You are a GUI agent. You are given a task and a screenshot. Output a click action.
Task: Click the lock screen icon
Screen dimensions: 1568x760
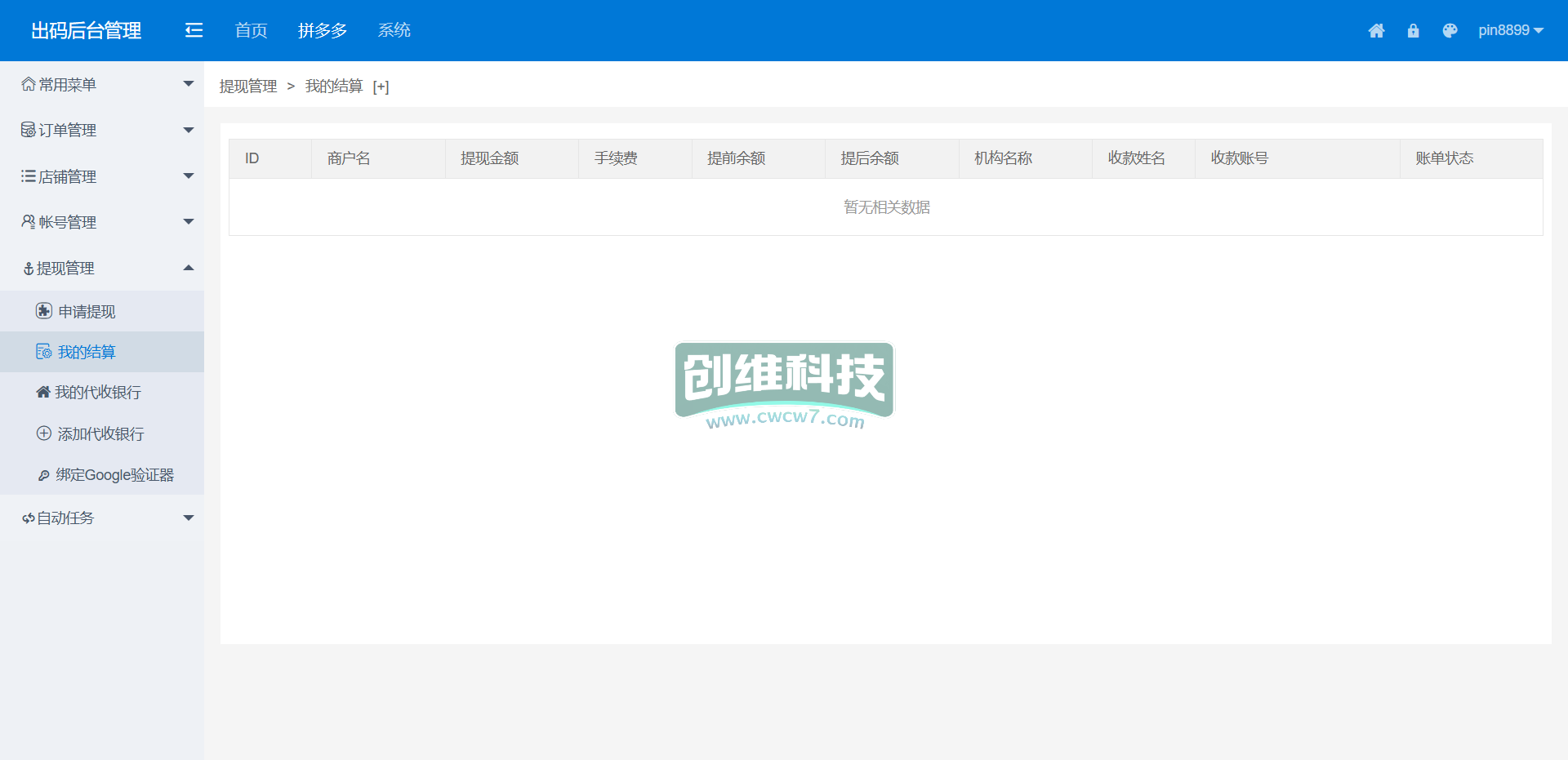coord(1413,31)
